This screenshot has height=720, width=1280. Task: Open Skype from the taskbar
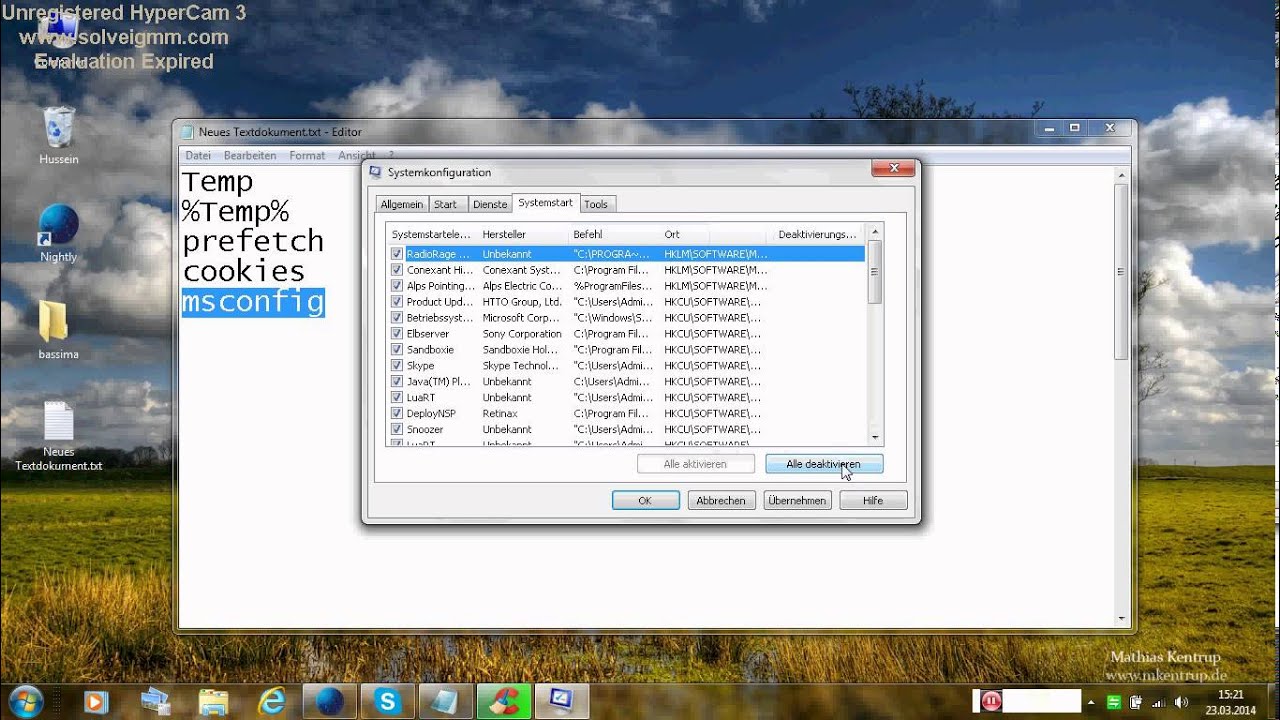[x=386, y=701]
